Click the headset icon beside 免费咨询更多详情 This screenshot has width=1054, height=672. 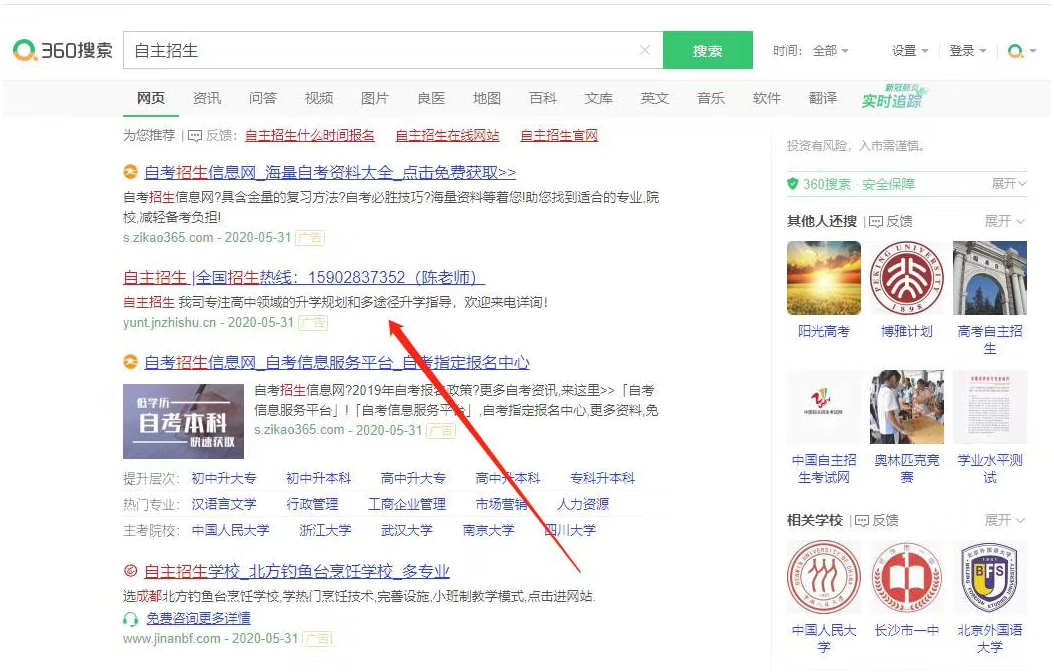point(131,618)
